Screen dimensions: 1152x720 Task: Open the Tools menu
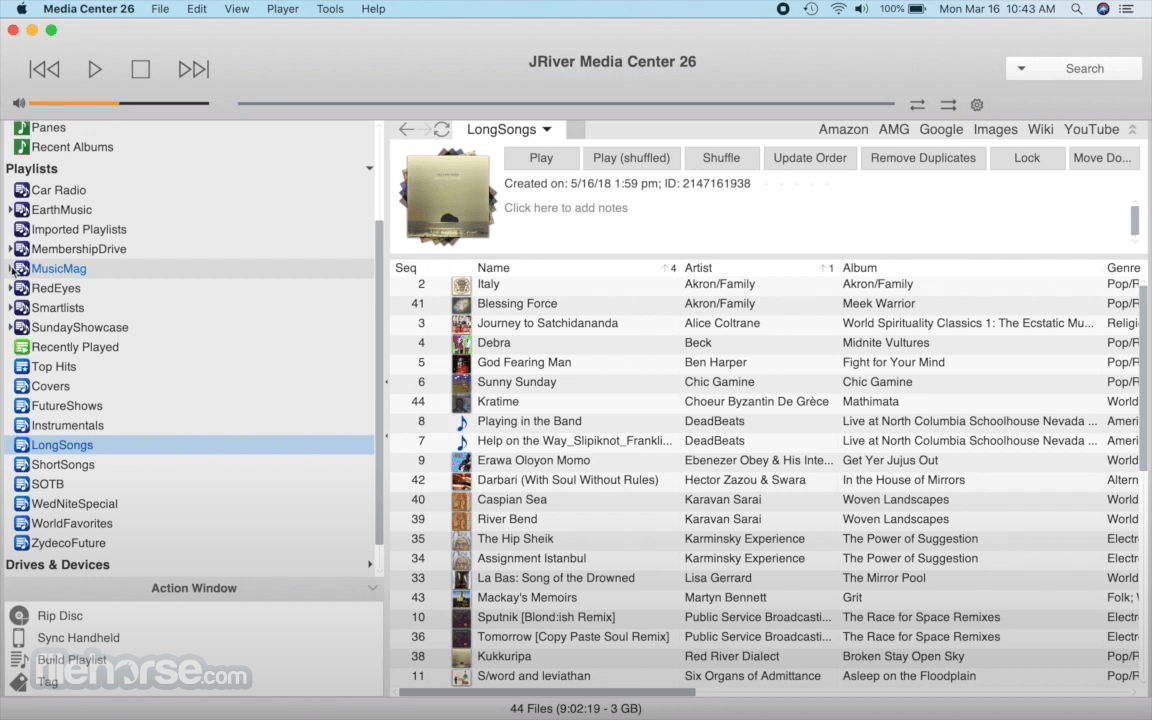[330, 9]
